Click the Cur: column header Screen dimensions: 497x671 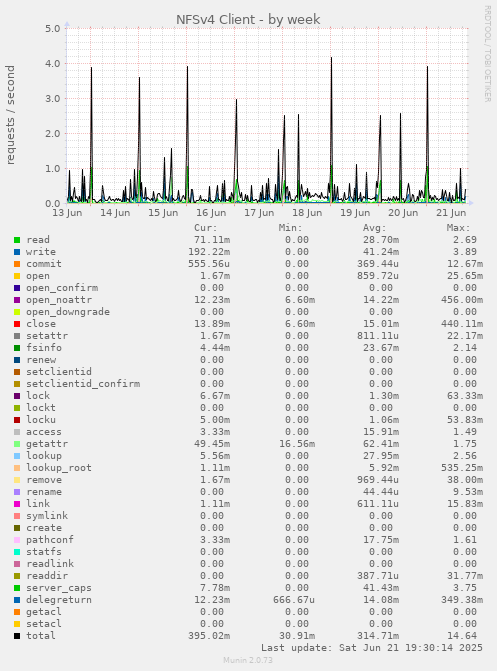[x=205, y=228]
